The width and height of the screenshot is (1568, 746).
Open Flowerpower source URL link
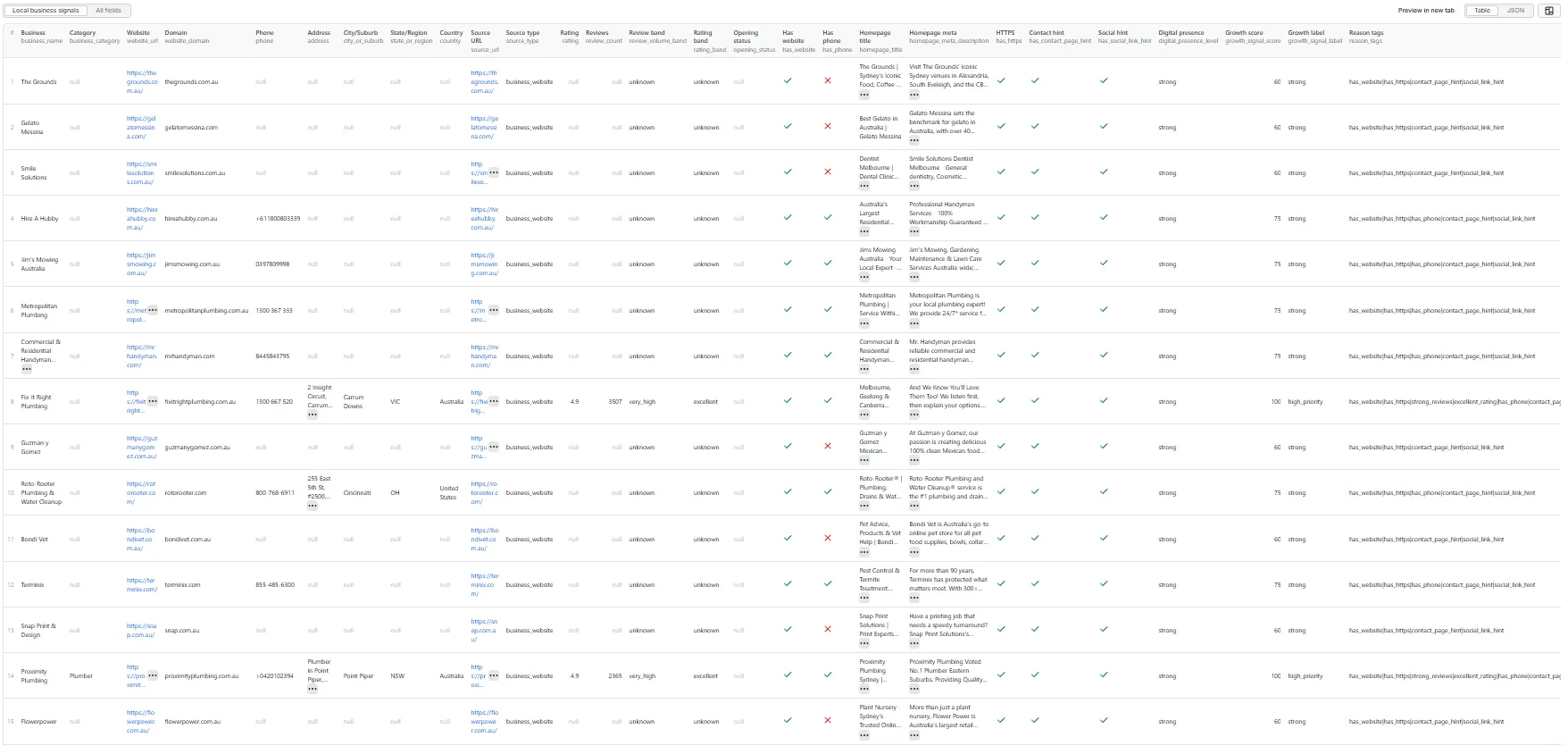point(485,721)
